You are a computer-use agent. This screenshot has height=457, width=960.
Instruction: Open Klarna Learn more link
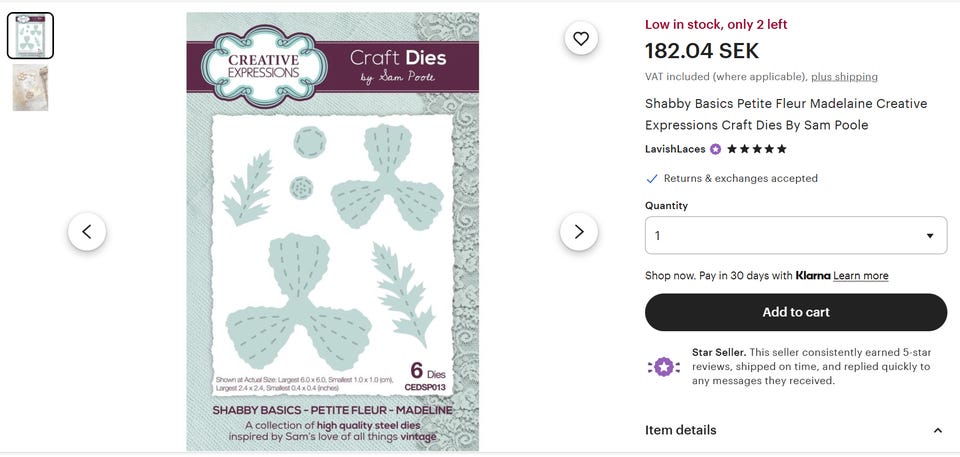[861, 276]
